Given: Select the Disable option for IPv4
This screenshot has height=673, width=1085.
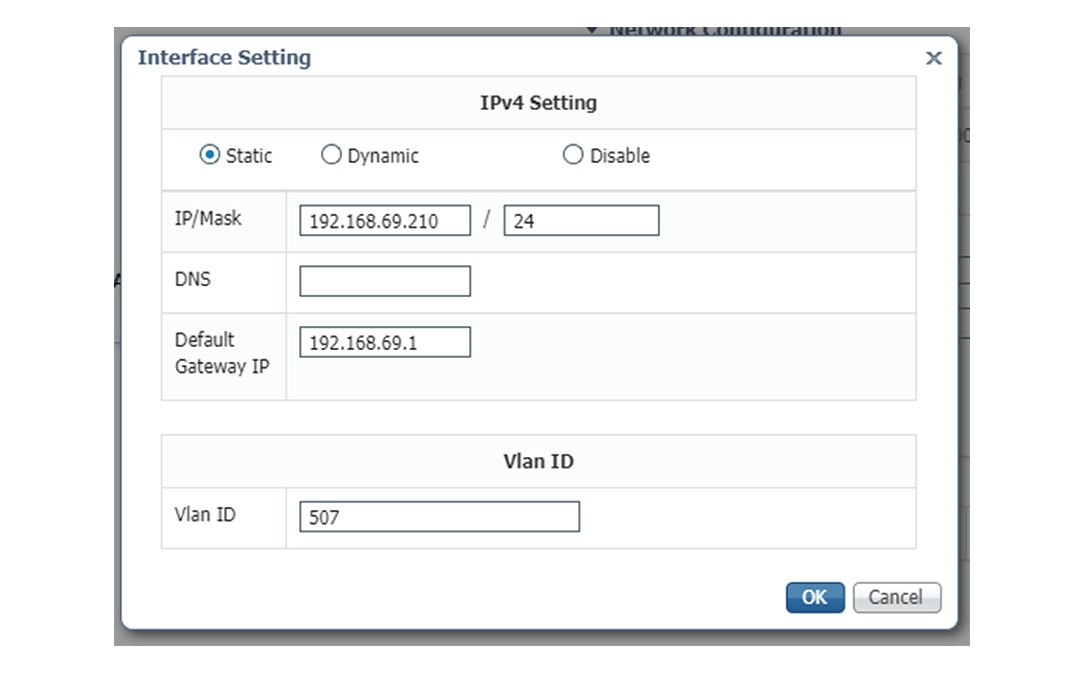Looking at the screenshot, I should pos(572,155).
